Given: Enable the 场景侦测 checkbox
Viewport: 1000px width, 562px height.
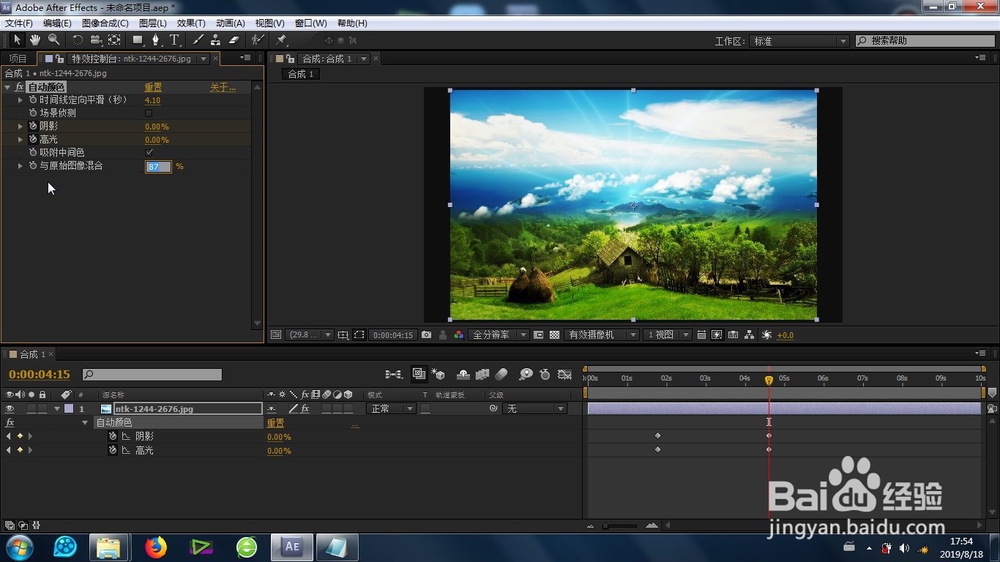Looking at the screenshot, I should (x=149, y=113).
